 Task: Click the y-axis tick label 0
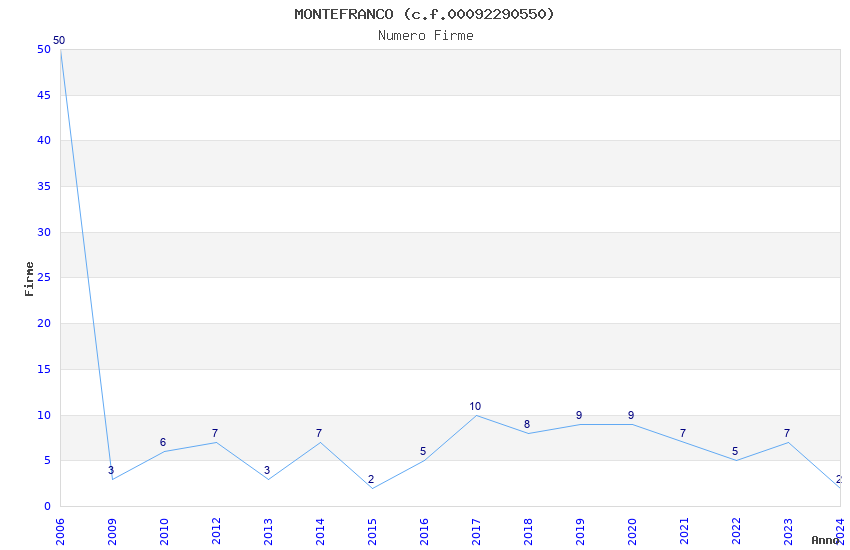click(47, 507)
